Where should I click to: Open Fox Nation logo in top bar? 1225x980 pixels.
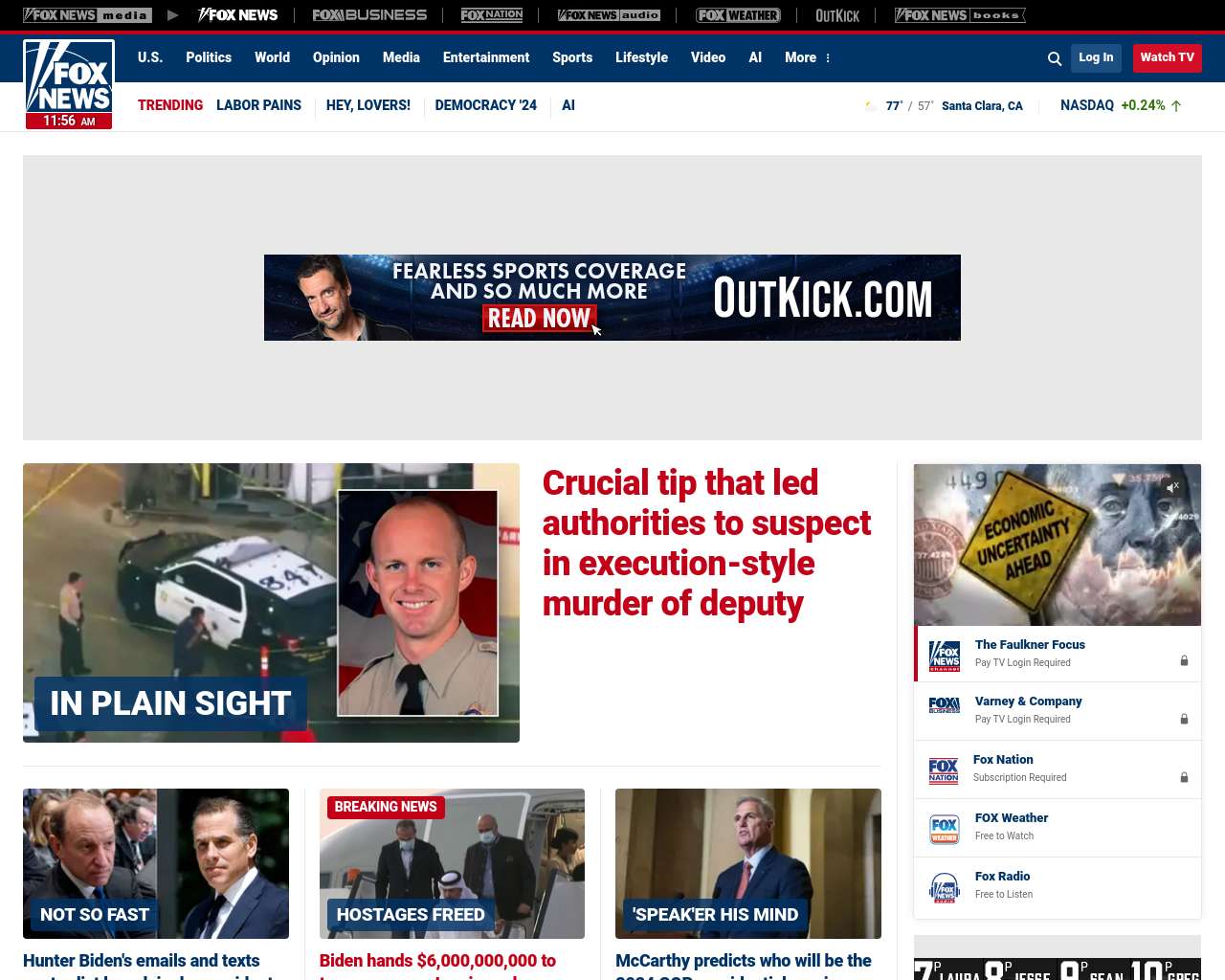(x=492, y=15)
